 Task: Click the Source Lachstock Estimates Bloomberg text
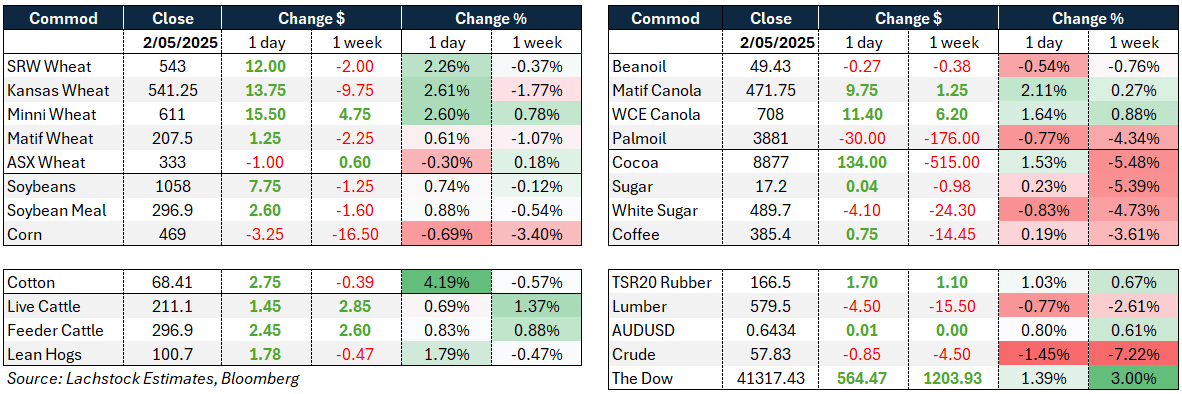click(x=152, y=379)
